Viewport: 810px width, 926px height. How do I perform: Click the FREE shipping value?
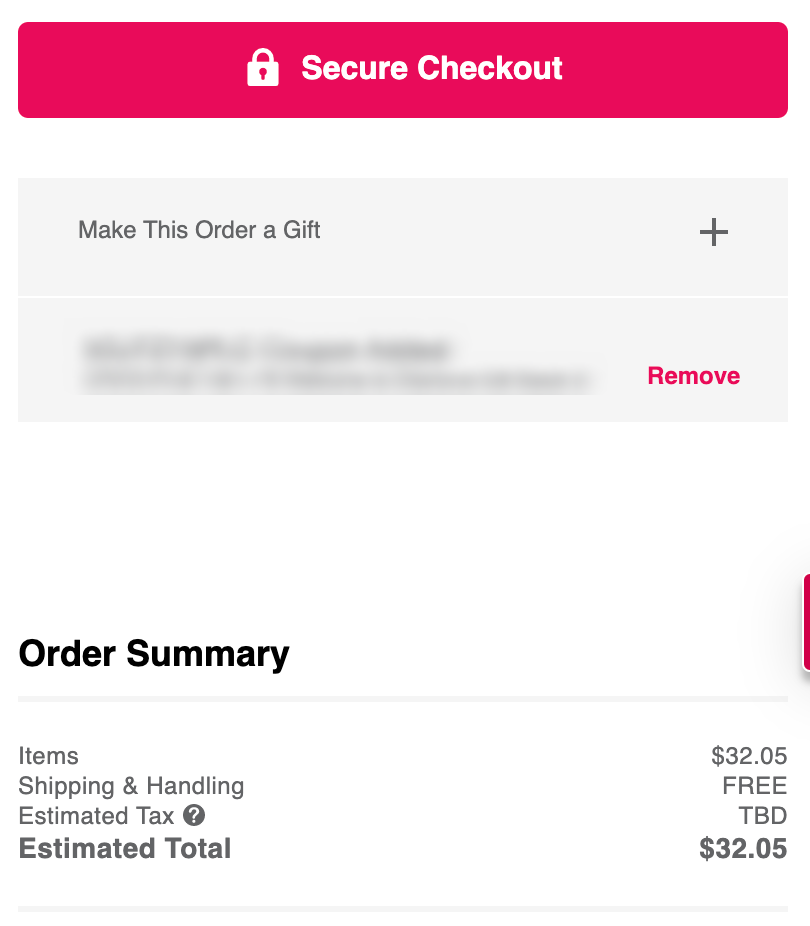pos(755,786)
